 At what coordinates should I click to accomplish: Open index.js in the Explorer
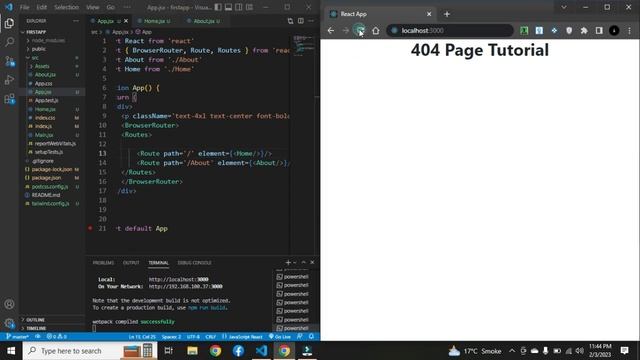coord(43,126)
